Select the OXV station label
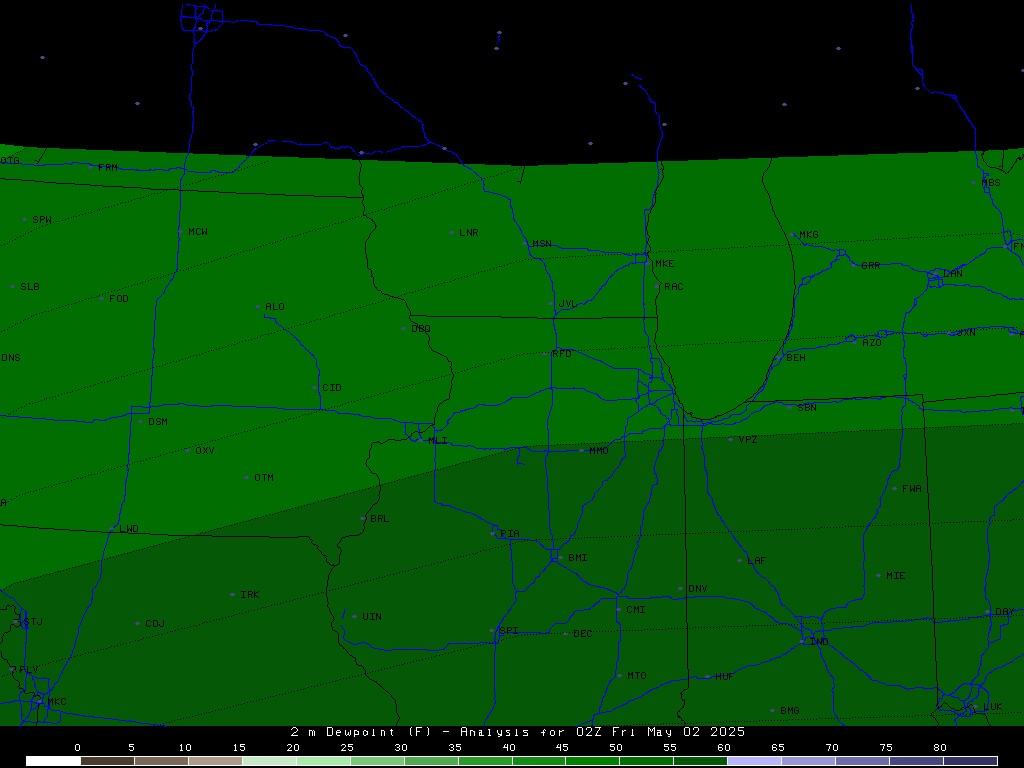Viewport: 1024px width, 768px height. (x=204, y=451)
